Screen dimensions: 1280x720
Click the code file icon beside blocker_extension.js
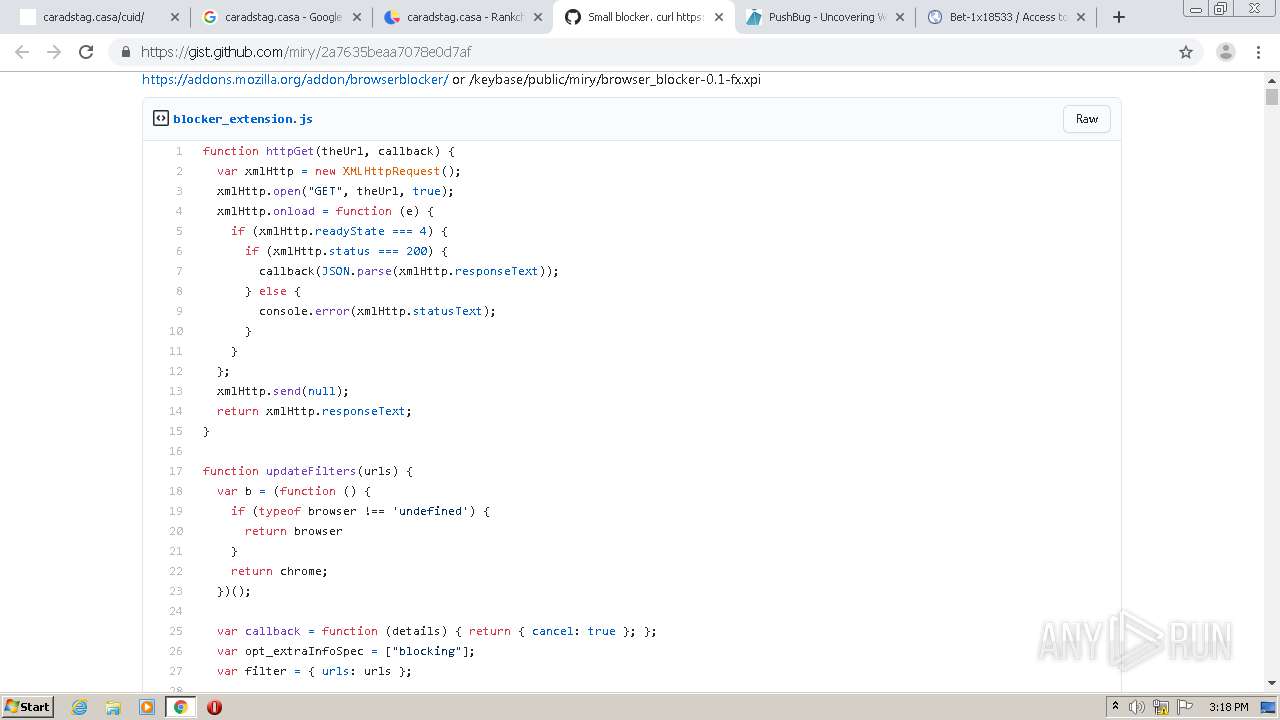[x=160, y=118]
